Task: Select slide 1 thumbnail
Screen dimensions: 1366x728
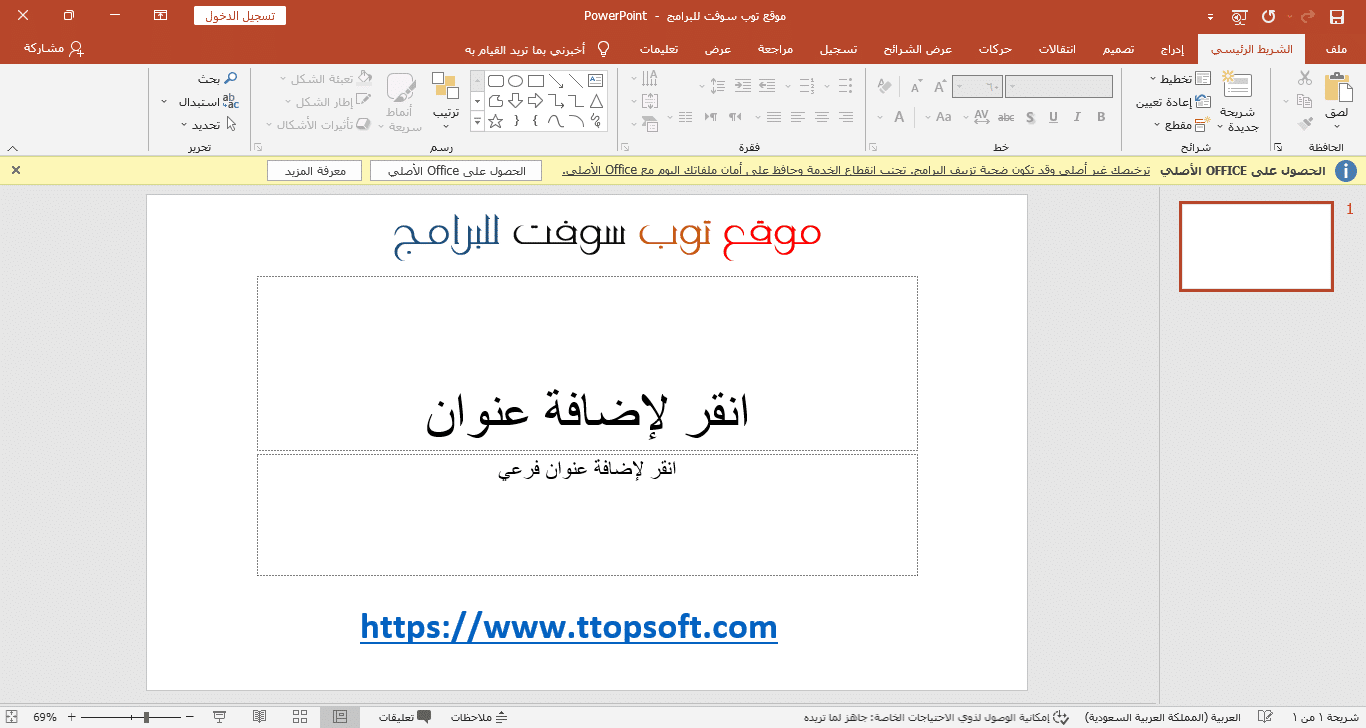Action: click(1256, 246)
